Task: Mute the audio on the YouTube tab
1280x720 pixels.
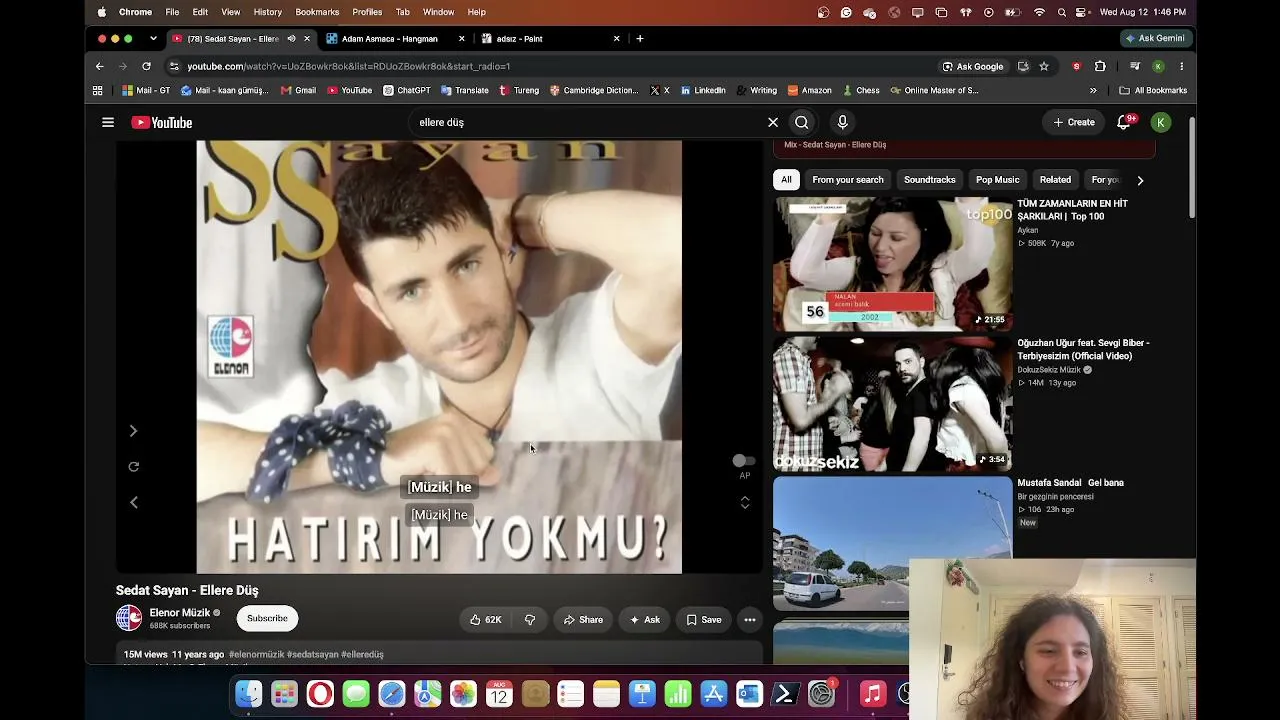Action: point(291,39)
